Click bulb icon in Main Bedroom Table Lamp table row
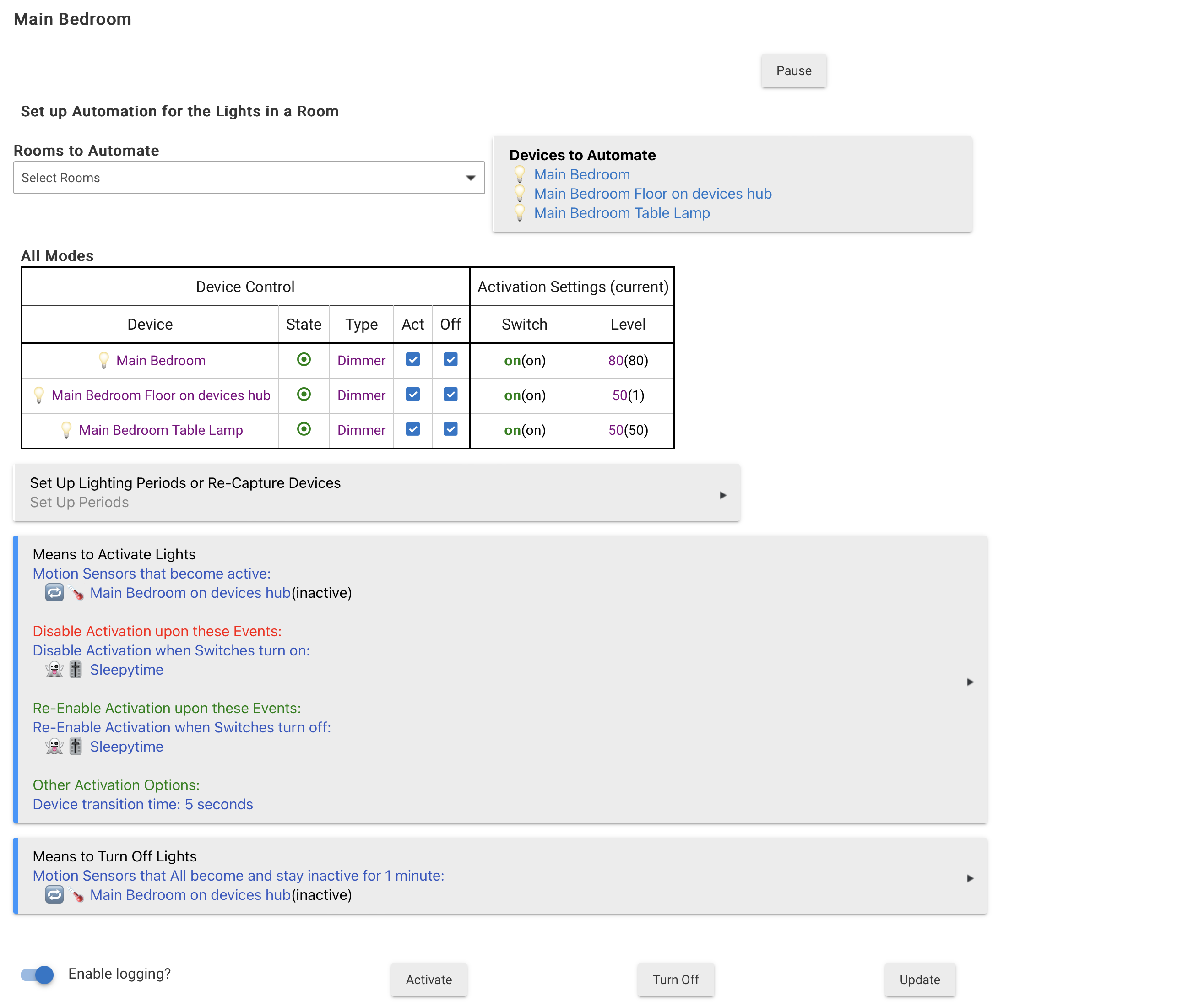 tap(66, 430)
